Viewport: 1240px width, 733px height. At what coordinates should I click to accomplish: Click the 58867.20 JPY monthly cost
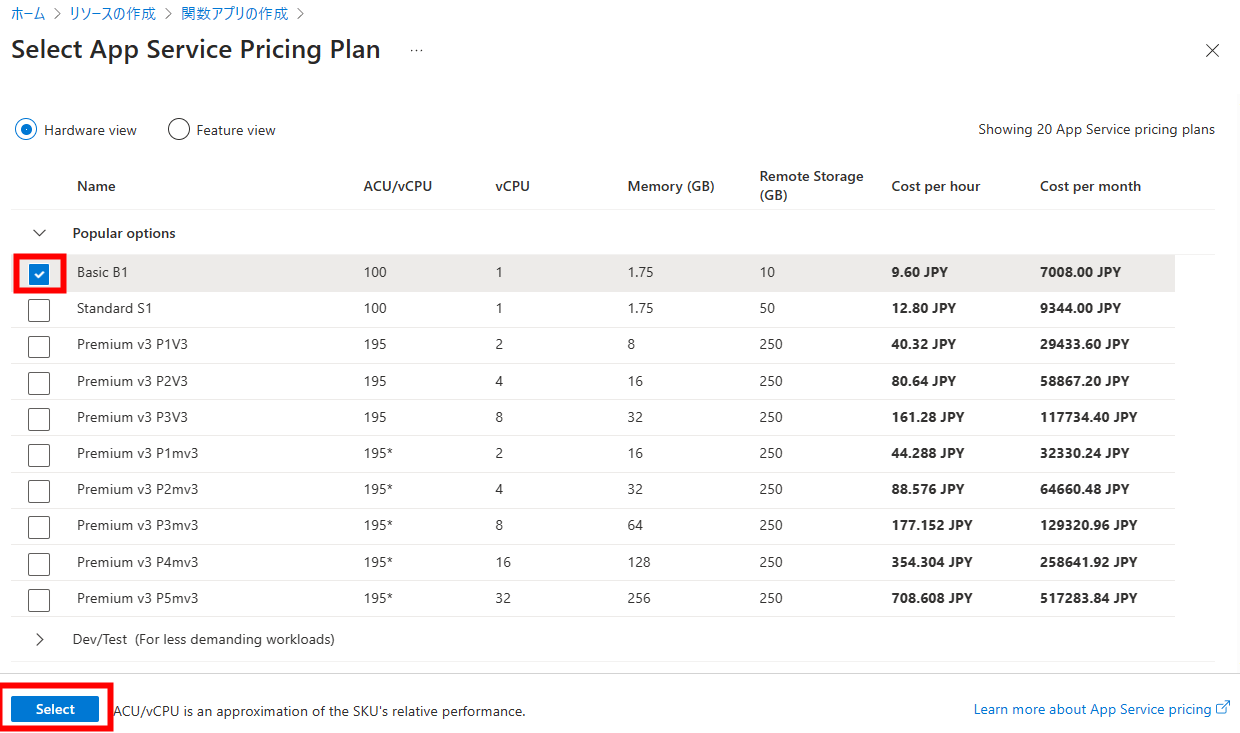[x=1085, y=381]
